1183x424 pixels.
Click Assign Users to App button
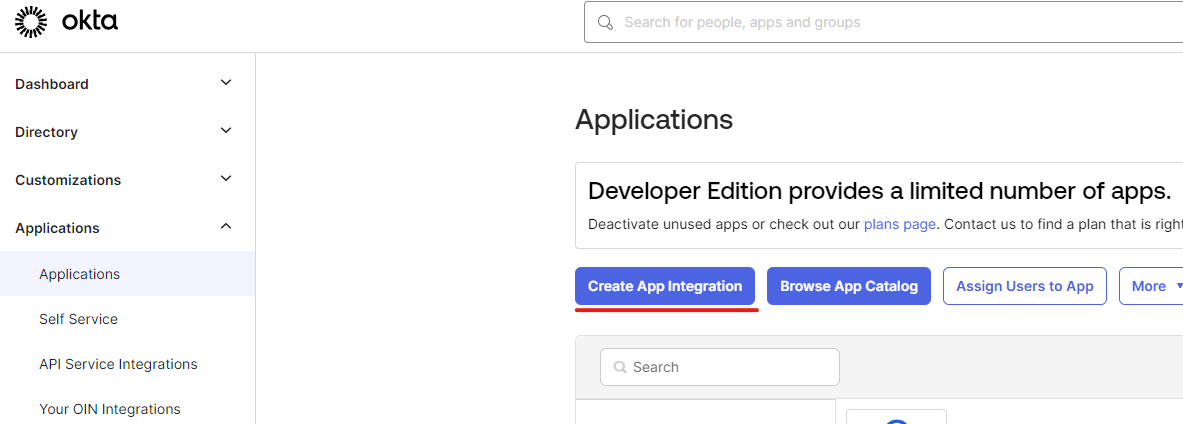coord(1025,286)
